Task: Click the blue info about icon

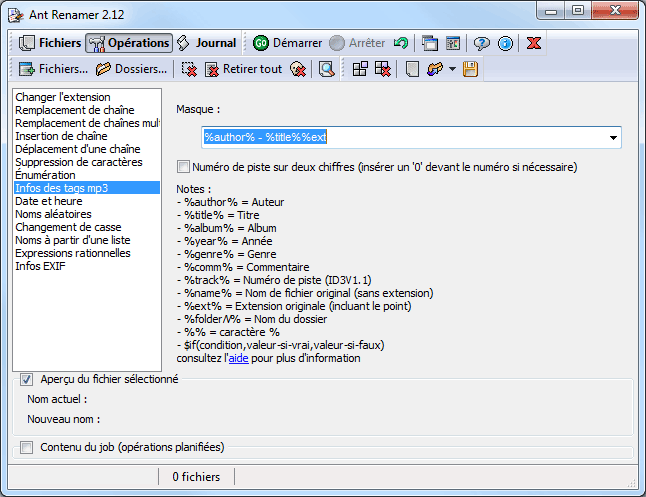Action: coord(506,43)
